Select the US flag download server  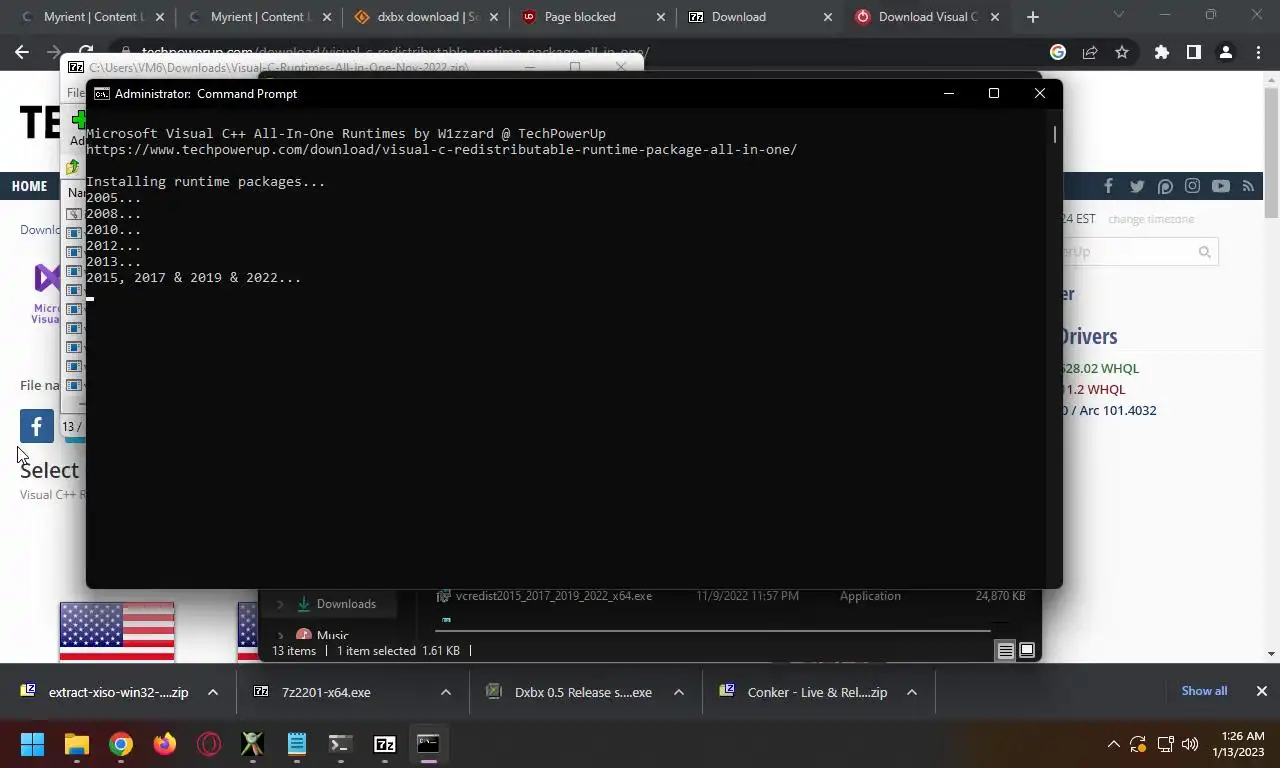(x=117, y=631)
